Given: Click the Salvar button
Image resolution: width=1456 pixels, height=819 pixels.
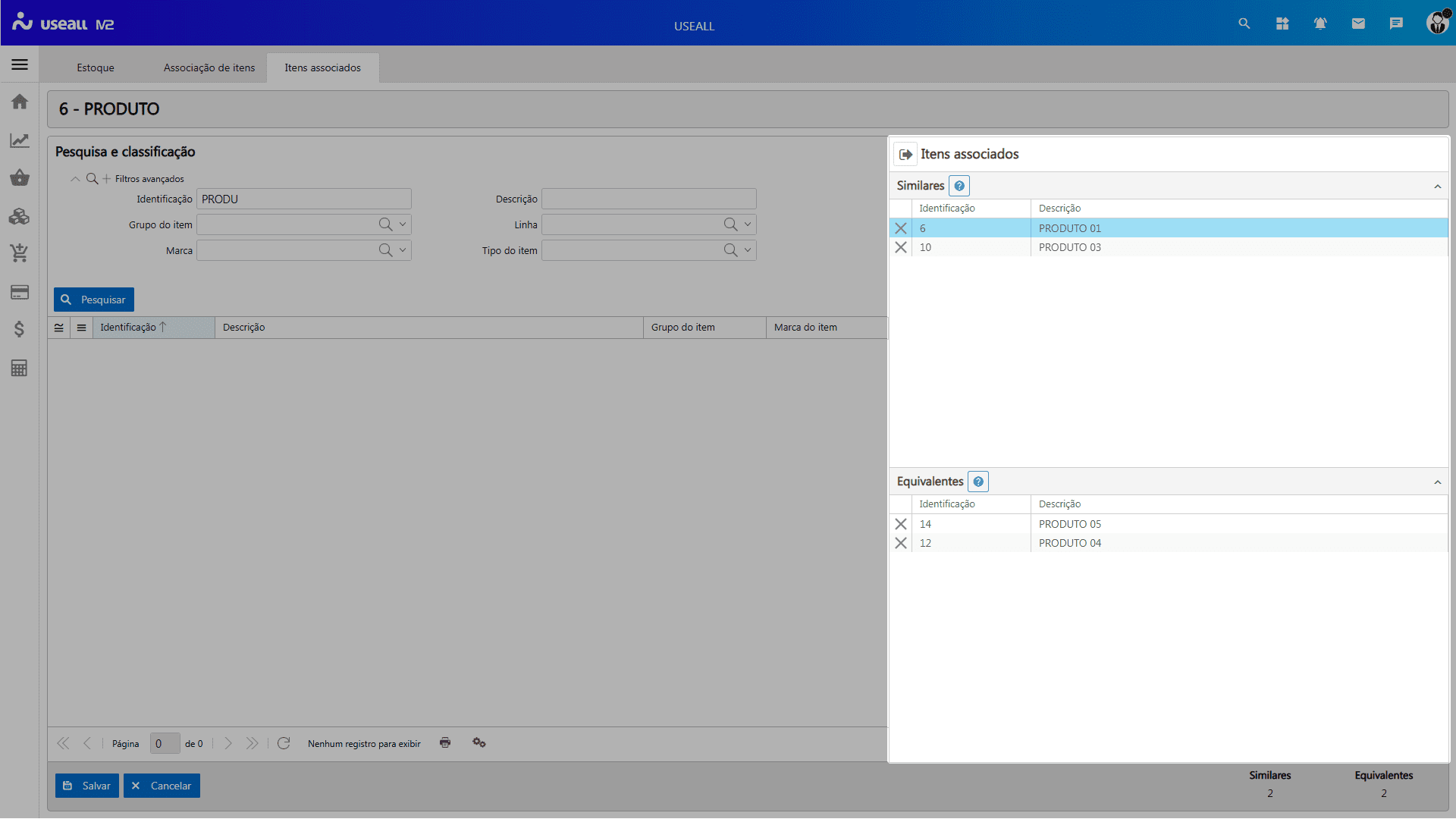Looking at the screenshot, I should pos(87,786).
